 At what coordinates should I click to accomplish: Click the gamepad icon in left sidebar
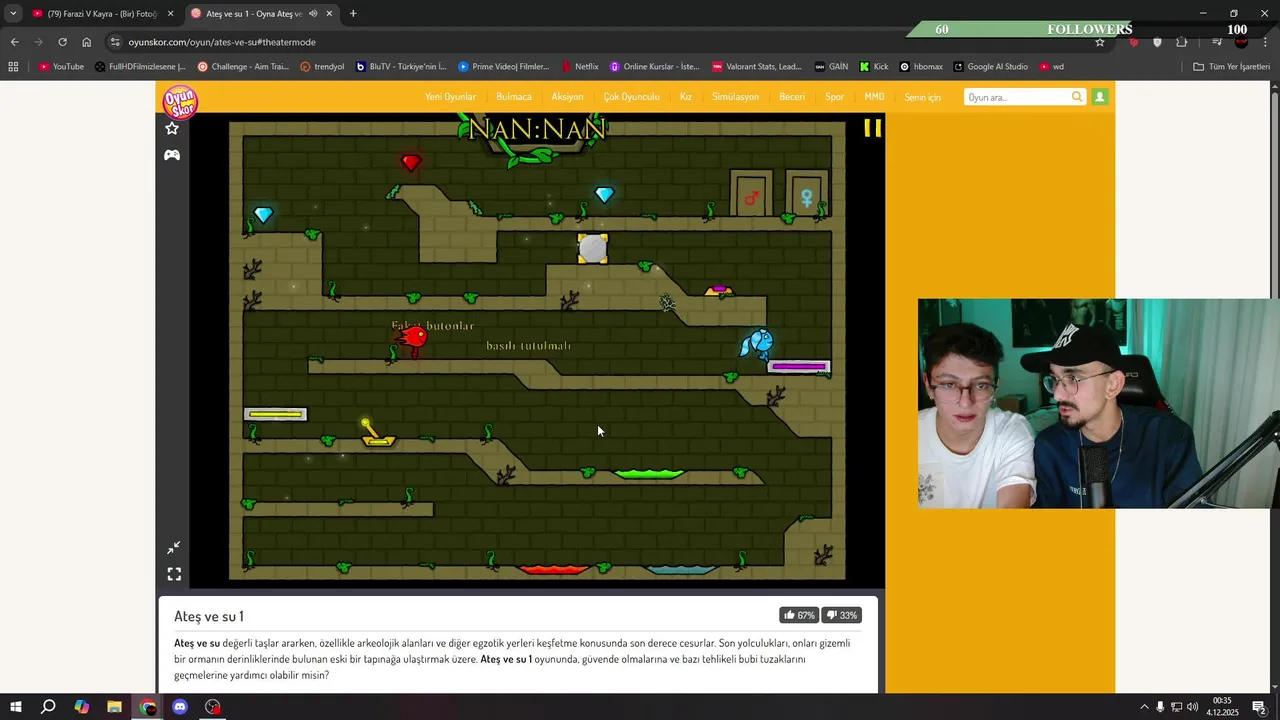[x=172, y=155]
